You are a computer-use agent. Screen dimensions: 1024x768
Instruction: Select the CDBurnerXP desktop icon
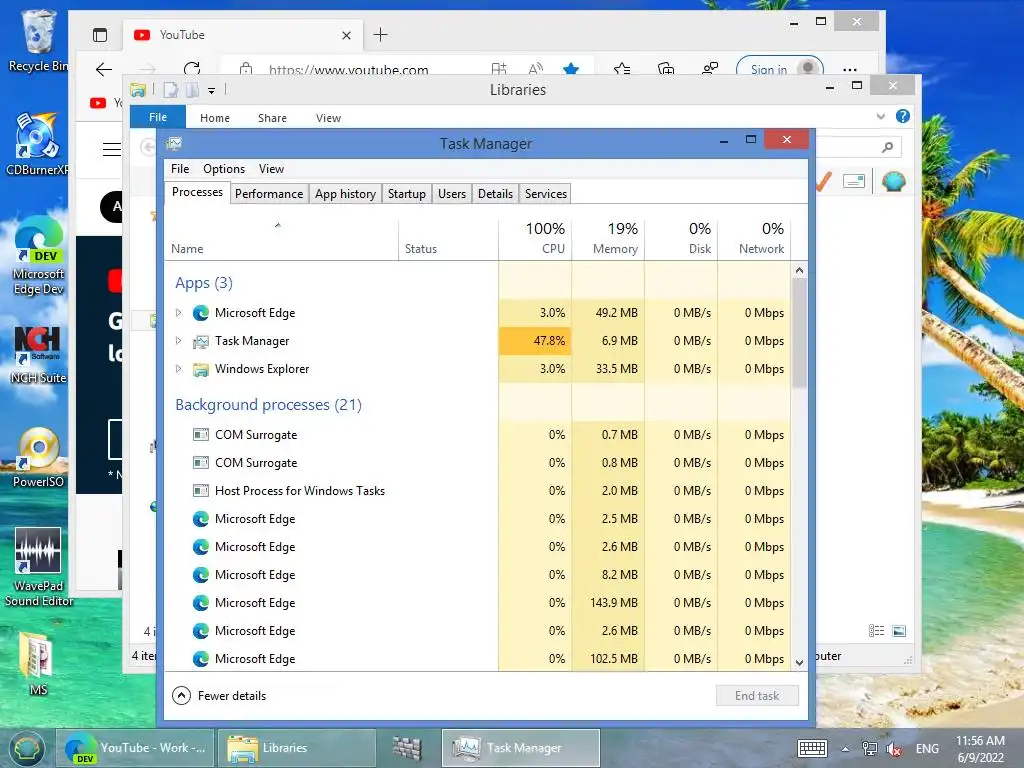click(x=37, y=144)
